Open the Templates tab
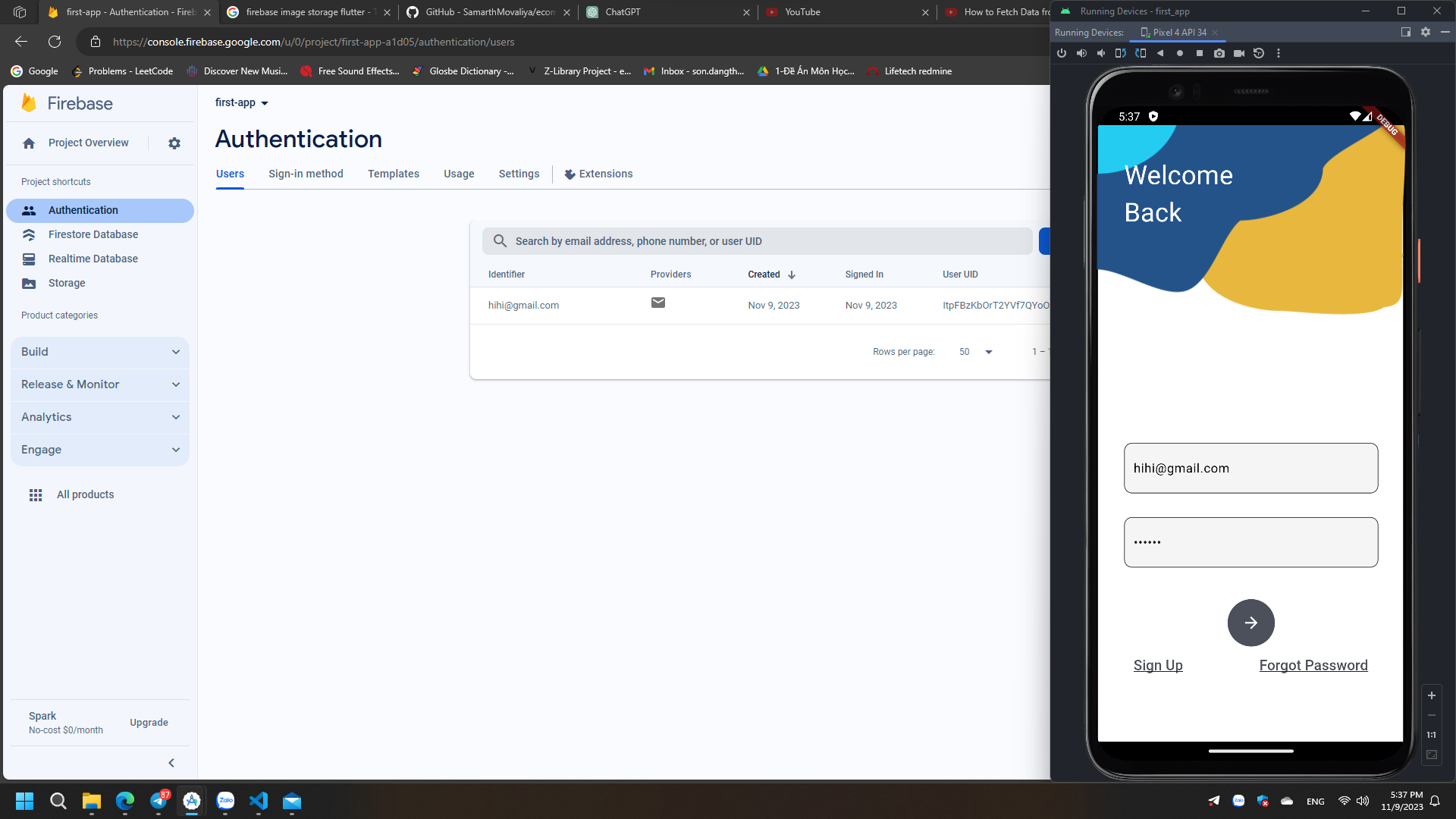This screenshot has width=1456, height=819. click(x=393, y=174)
